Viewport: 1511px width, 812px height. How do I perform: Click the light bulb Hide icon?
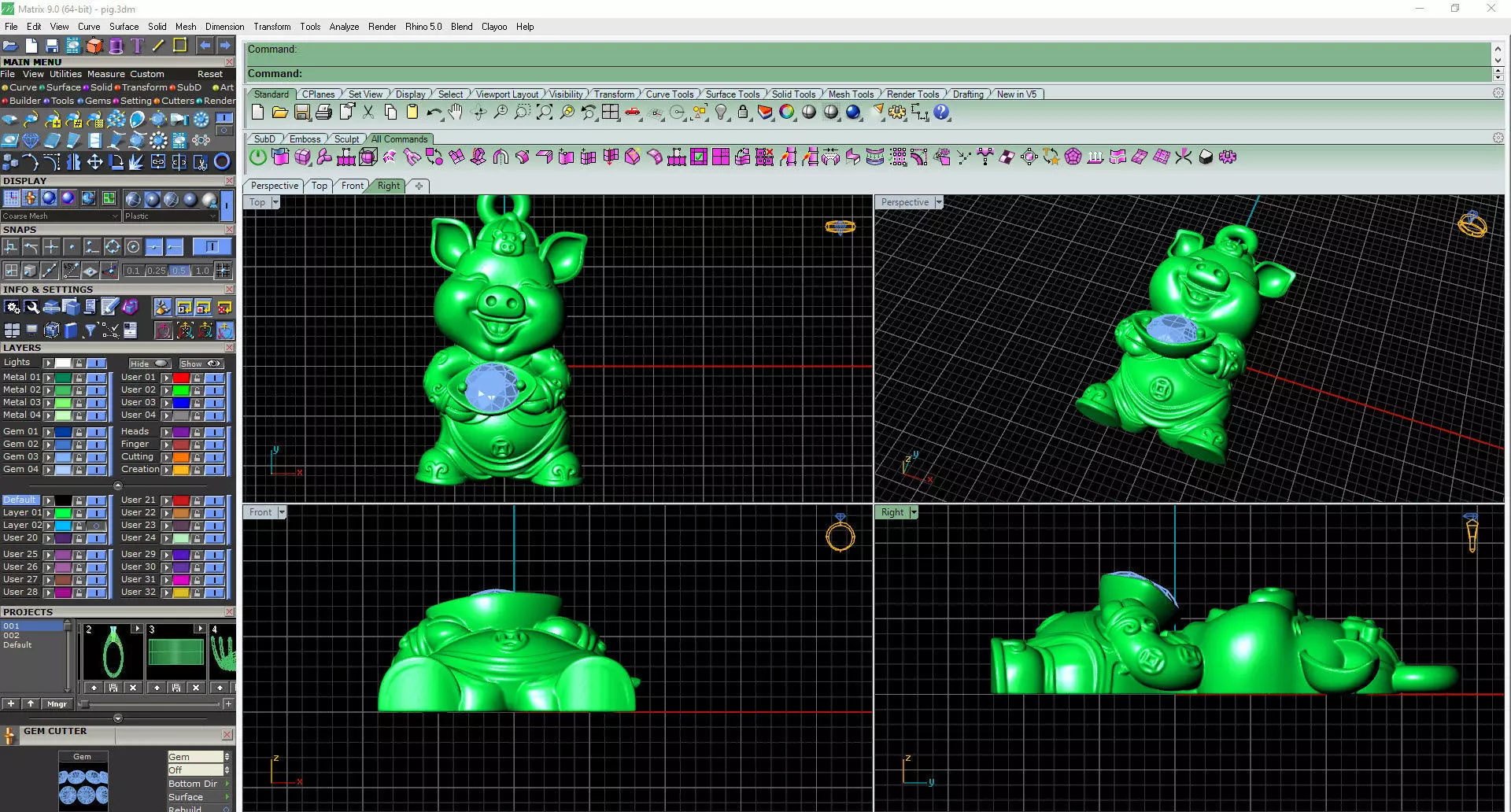tap(721, 113)
